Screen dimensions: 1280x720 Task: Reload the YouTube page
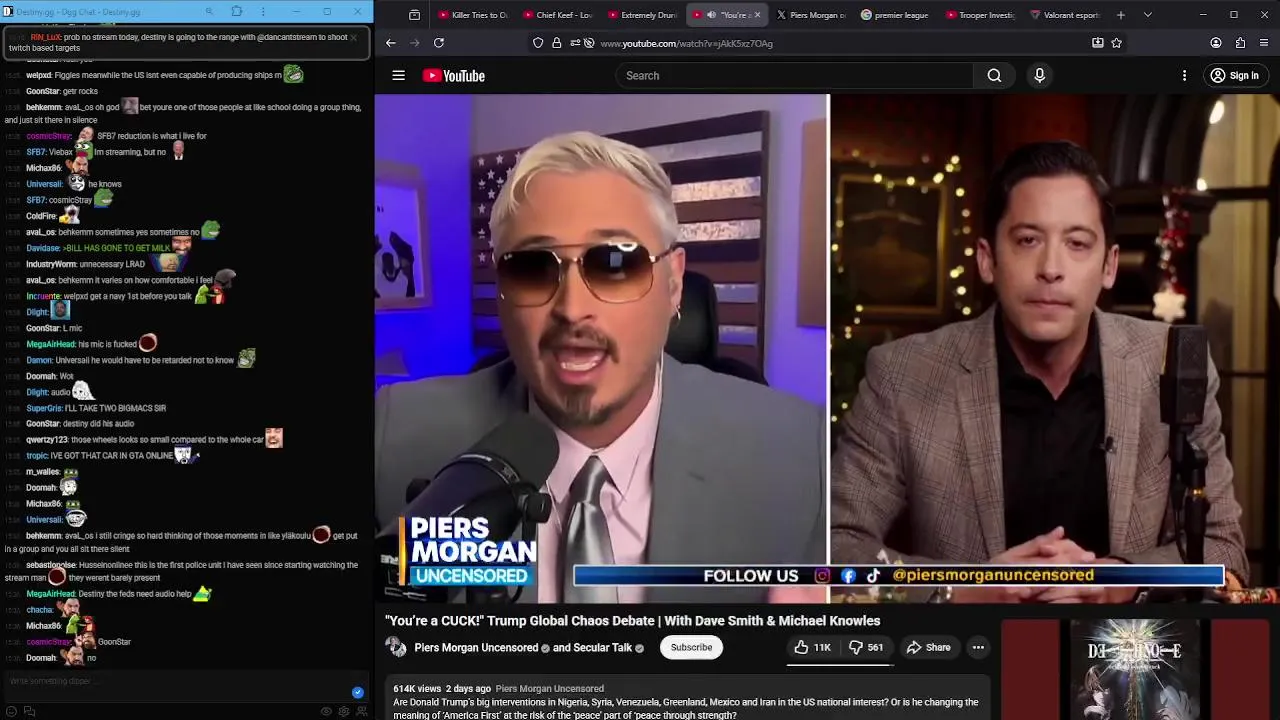tap(438, 43)
